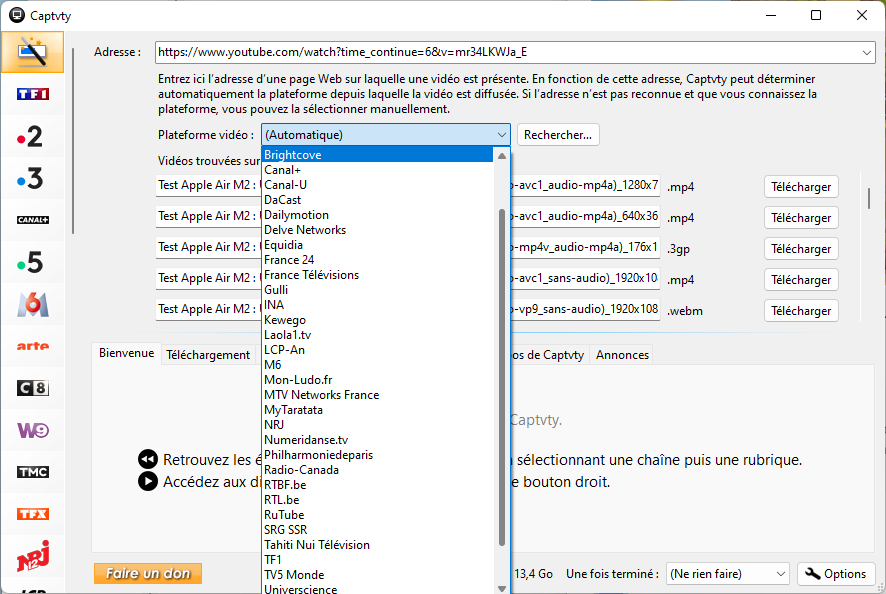Screen dimensions: 886x594
Task: Select the TMC channel icon
Action: (33, 472)
